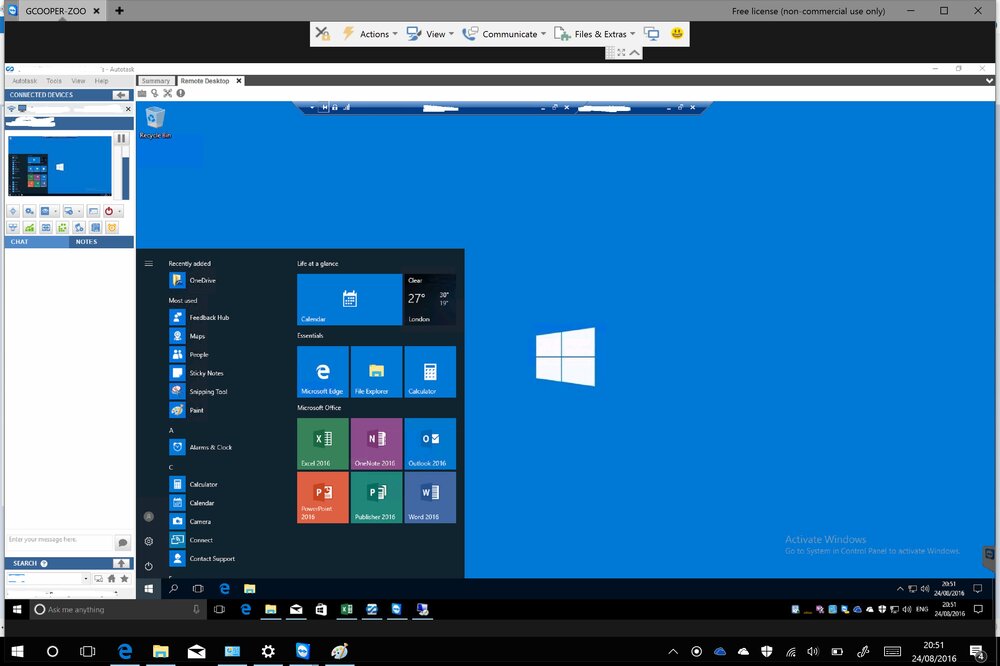The width and height of the screenshot is (1000, 666).
Task: Open the Microsoft Edge tile
Action: click(x=323, y=372)
